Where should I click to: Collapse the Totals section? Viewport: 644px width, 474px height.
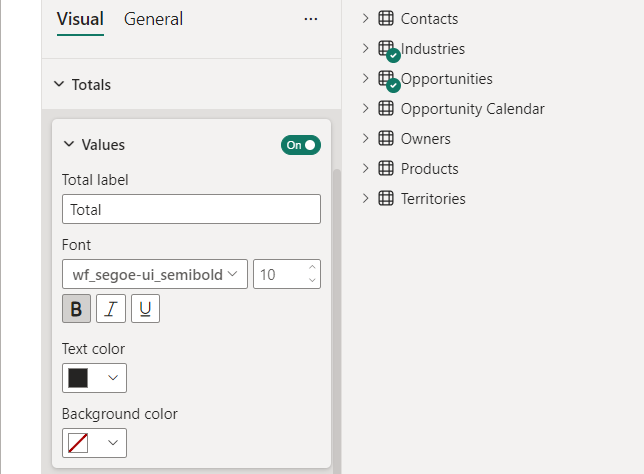pos(58,85)
